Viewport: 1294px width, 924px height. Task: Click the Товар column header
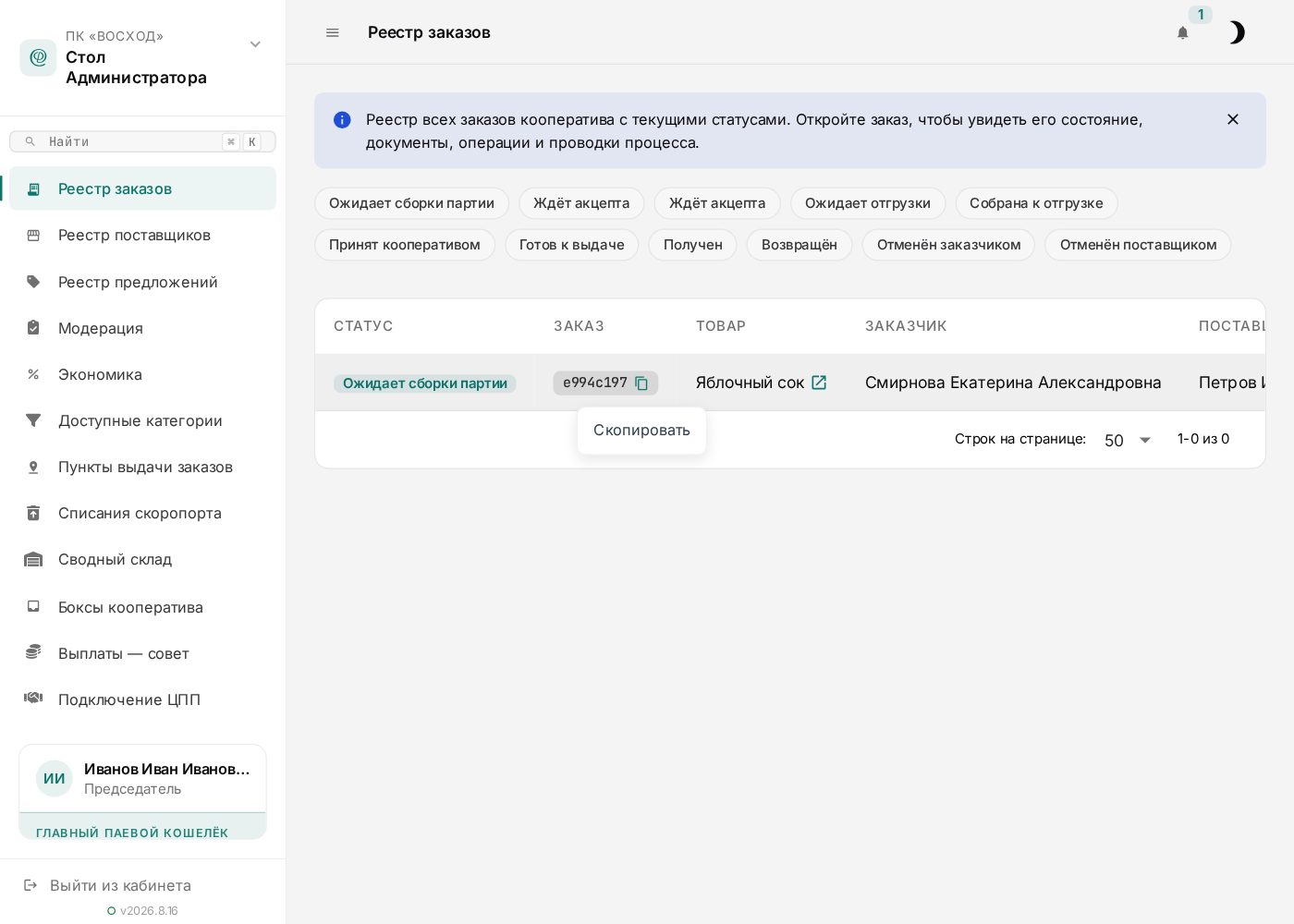point(721,326)
